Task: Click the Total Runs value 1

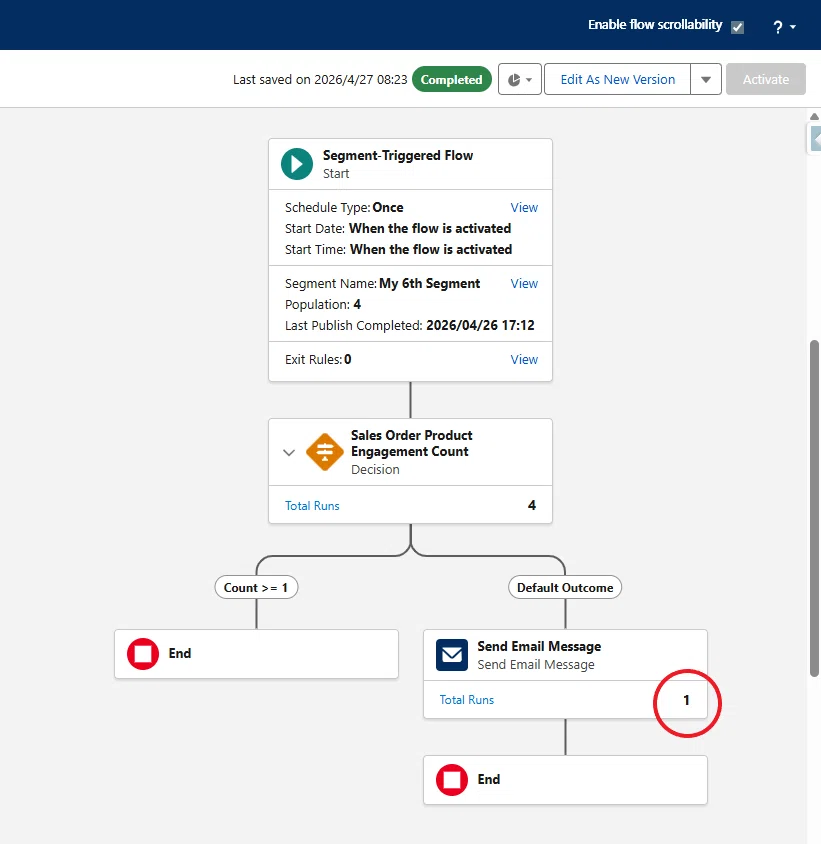Action: (x=686, y=699)
